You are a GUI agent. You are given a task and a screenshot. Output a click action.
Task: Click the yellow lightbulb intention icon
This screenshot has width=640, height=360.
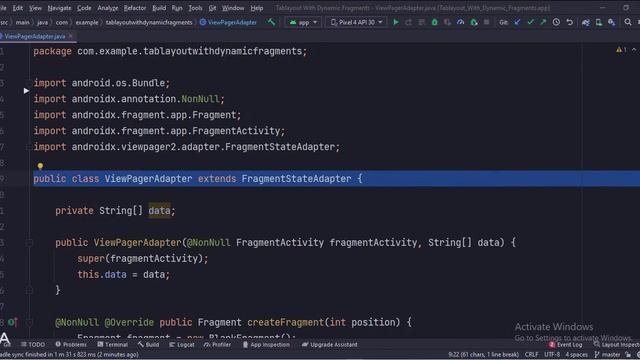(40, 166)
